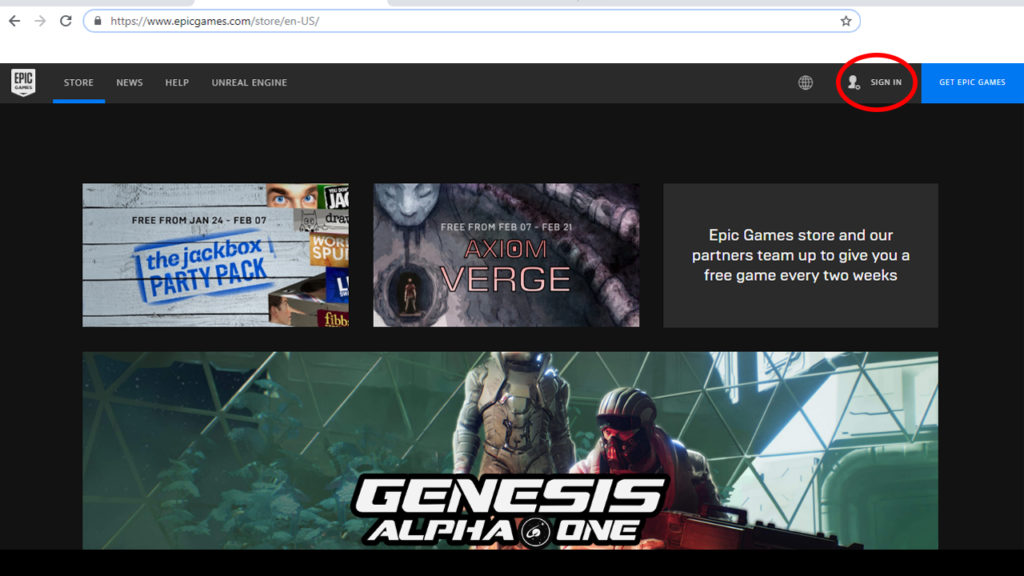Click the Sign In text link
Screen dimensions: 1024x576
pos(885,83)
